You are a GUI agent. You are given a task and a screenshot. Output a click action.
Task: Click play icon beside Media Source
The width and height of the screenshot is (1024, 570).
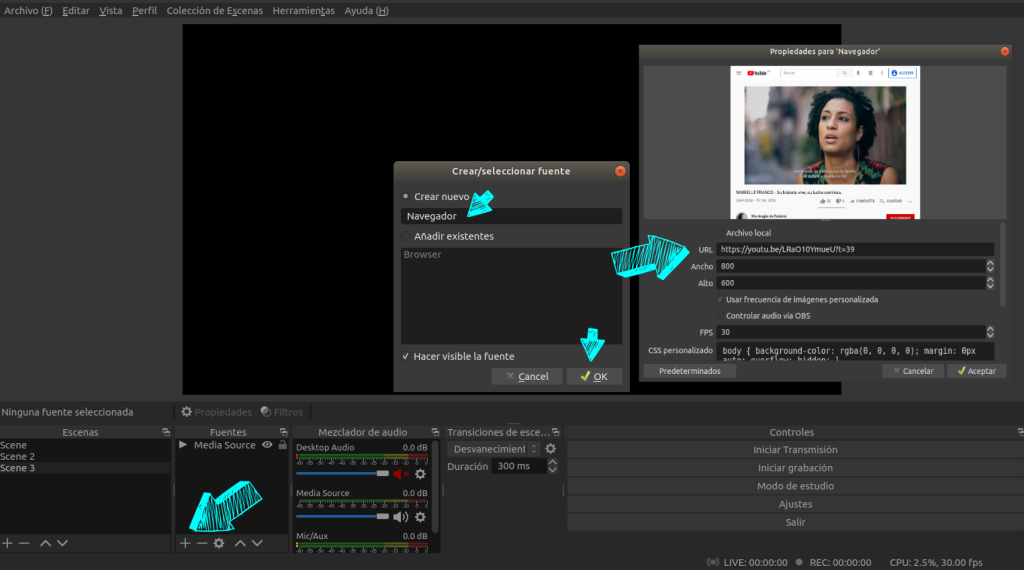pyautogui.click(x=183, y=445)
